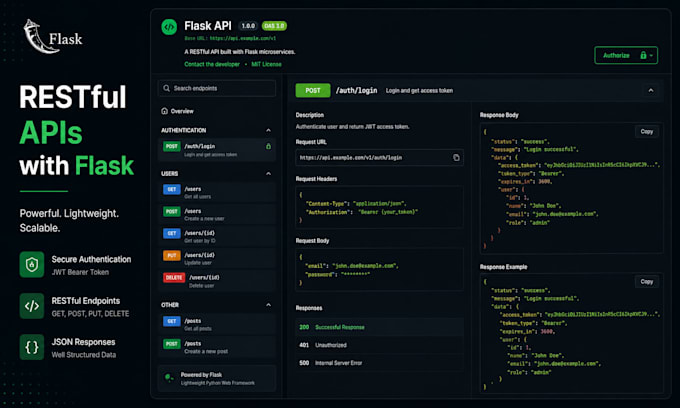Click the Overview home icon
The width and height of the screenshot is (680, 408).
tap(164, 111)
